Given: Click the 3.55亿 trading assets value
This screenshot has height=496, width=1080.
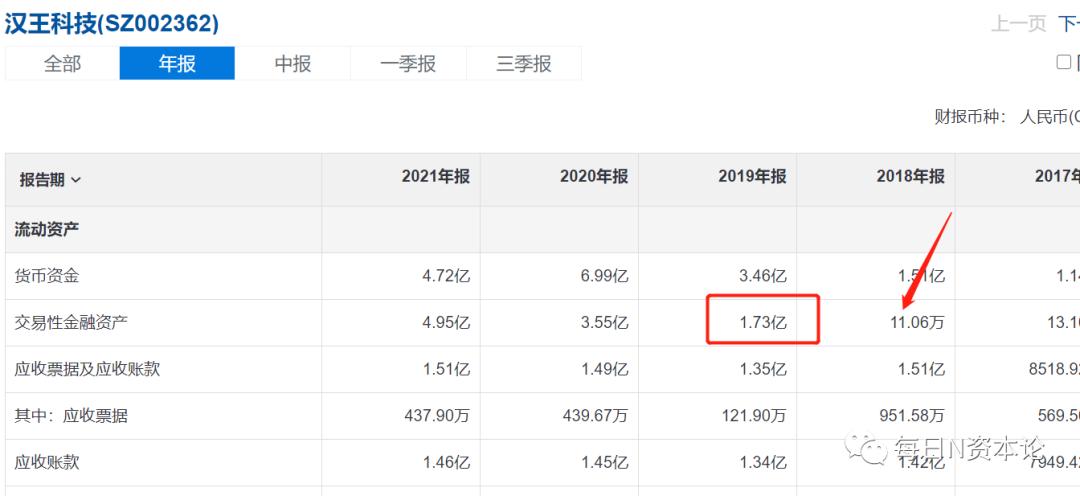Looking at the screenshot, I should click(x=605, y=322).
